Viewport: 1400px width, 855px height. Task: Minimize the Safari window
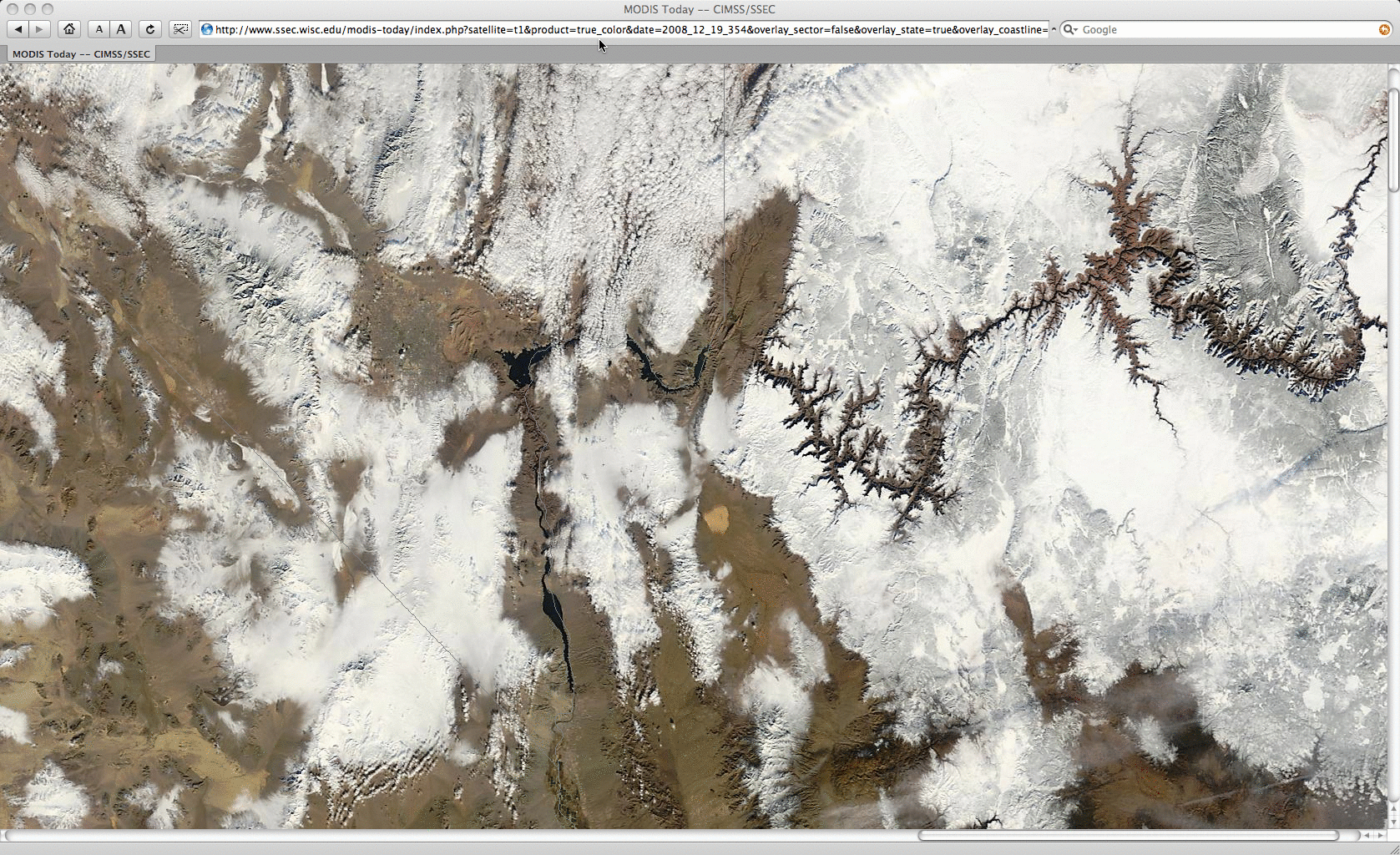click(30, 9)
